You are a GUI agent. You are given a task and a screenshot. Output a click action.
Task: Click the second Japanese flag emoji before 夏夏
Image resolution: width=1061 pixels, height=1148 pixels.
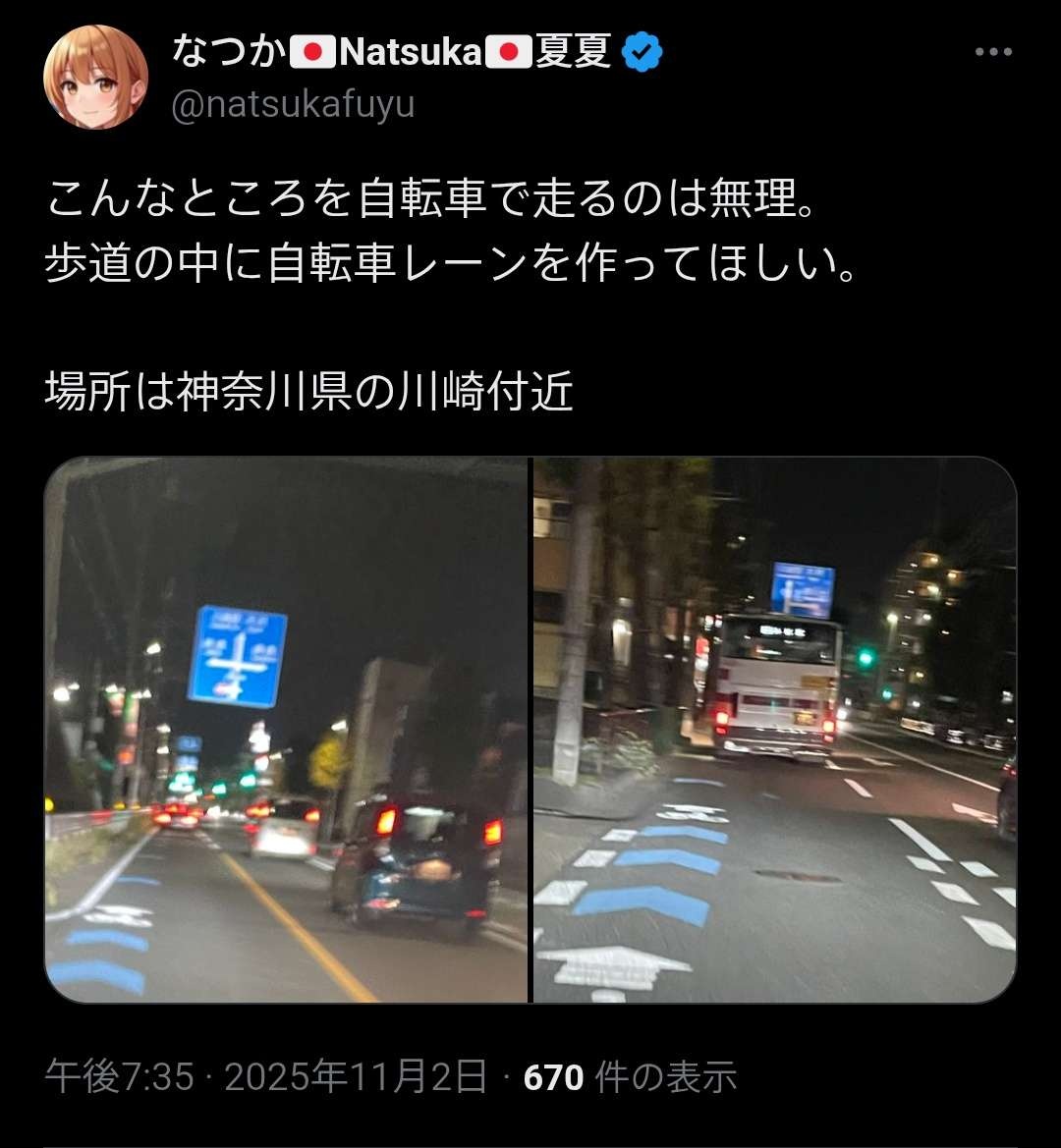click(508, 53)
